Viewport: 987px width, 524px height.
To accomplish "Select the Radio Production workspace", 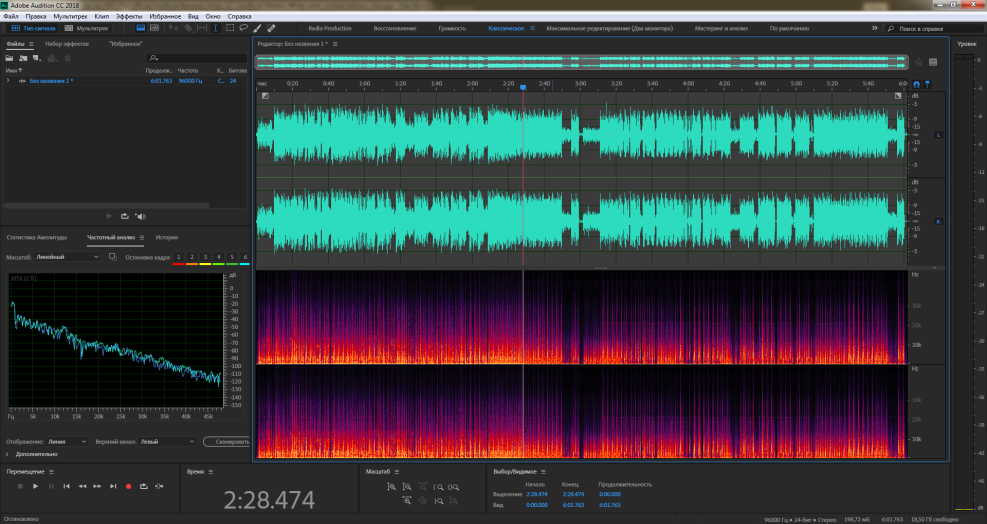I will (329, 29).
